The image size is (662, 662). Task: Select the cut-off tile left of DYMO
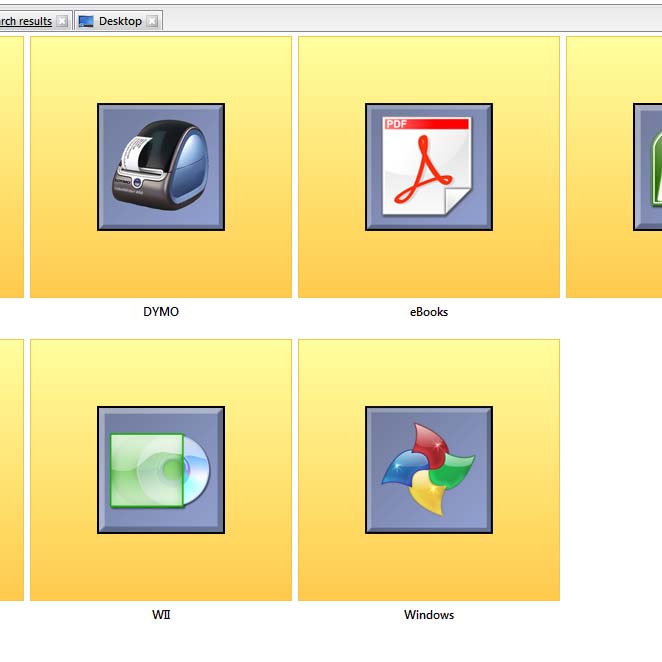[11, 167]
